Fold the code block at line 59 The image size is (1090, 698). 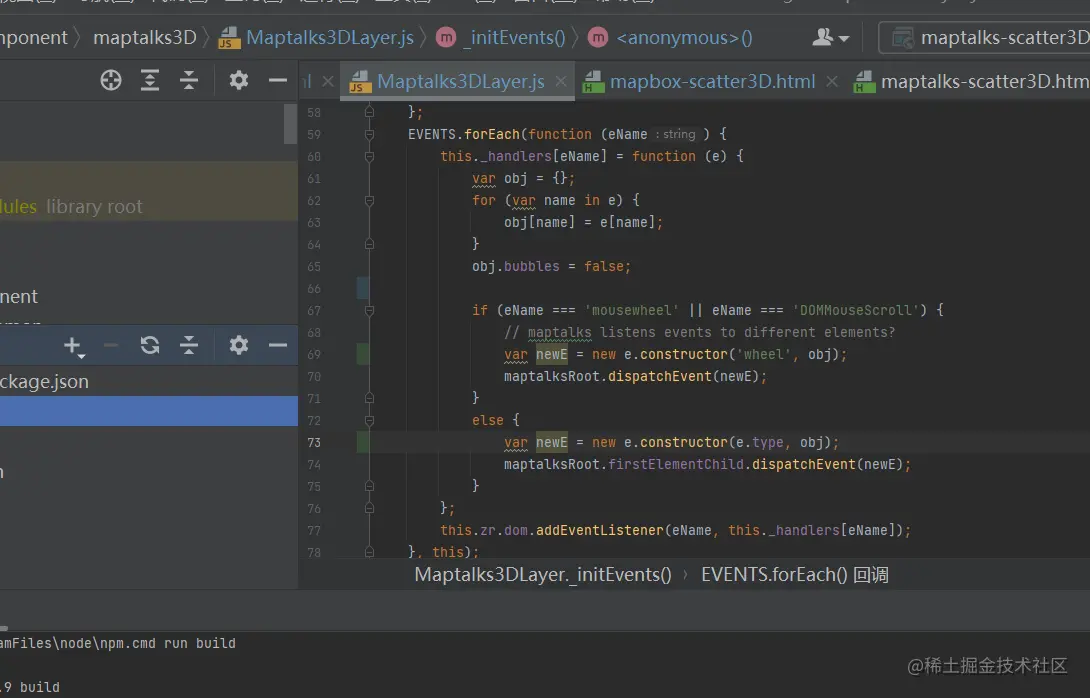(x=369, y=134)
